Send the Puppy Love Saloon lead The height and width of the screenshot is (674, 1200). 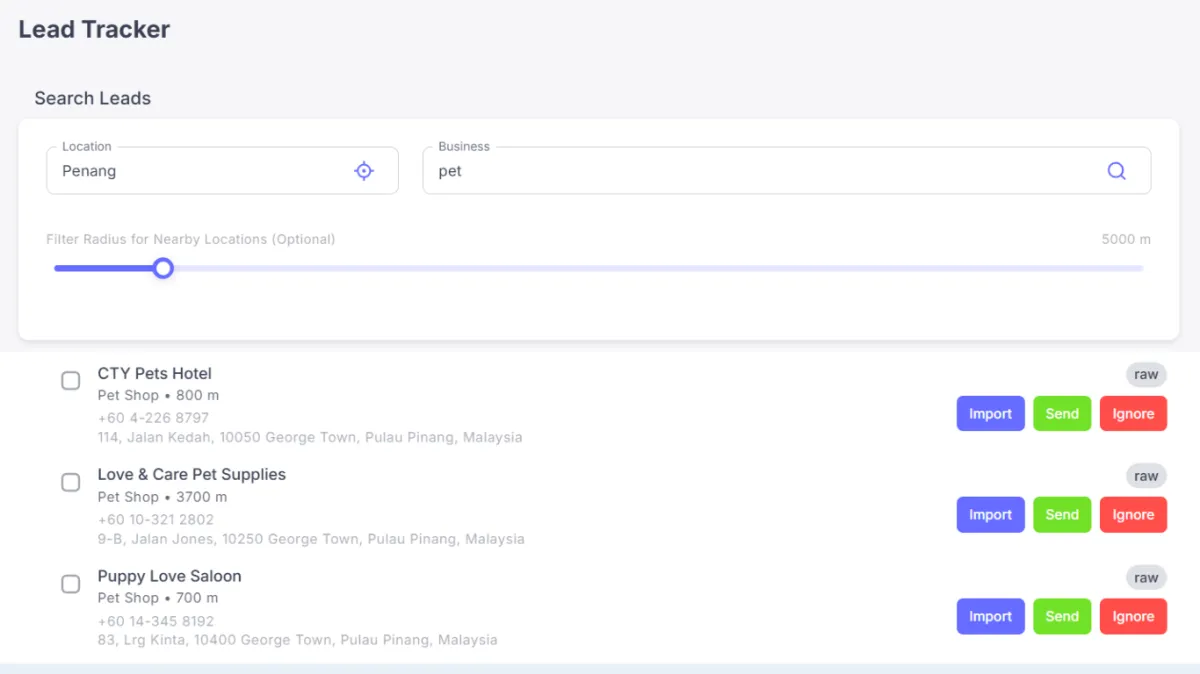pos(1062,617)
